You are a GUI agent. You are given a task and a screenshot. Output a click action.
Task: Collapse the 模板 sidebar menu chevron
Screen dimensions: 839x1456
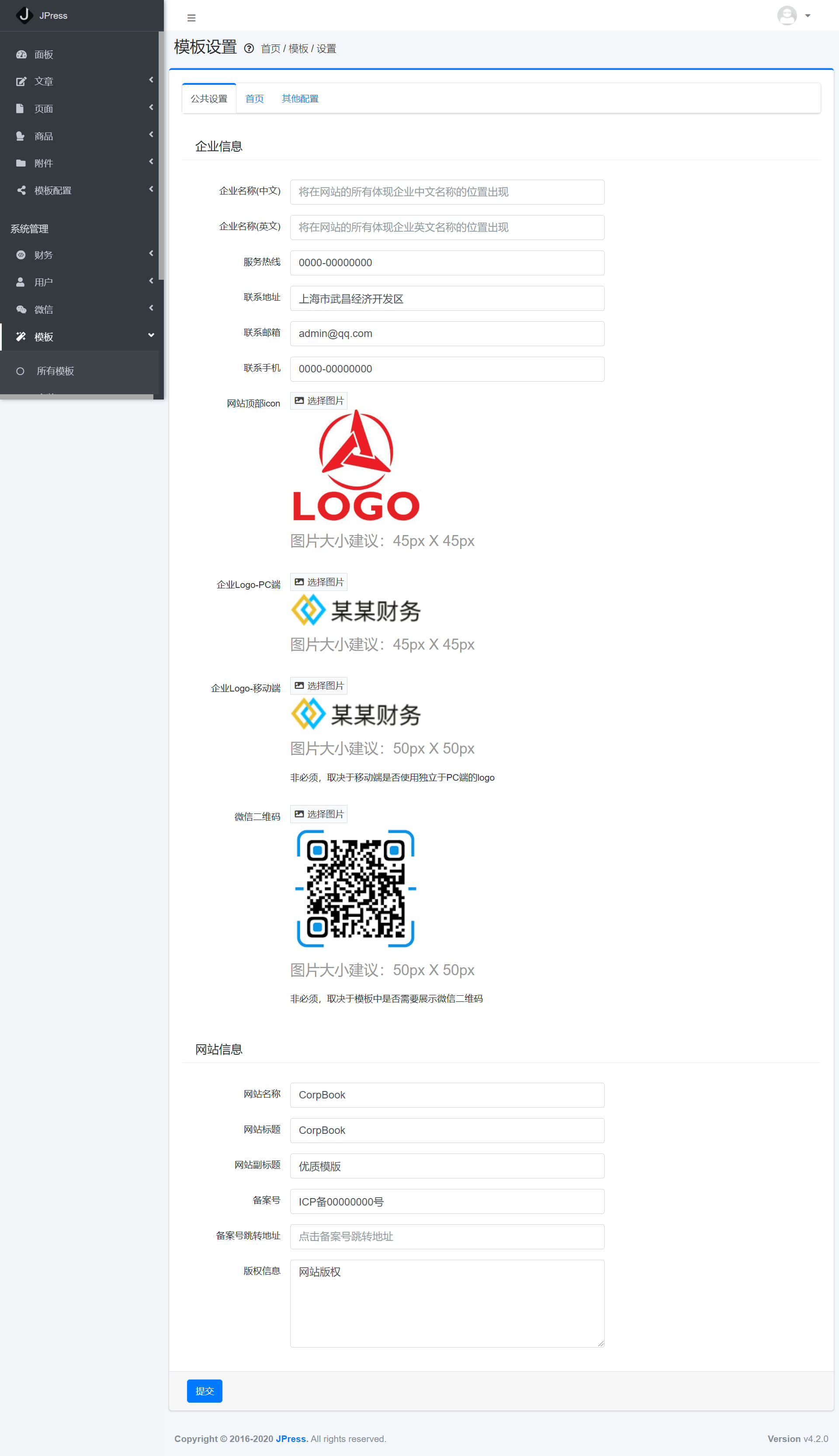(x=151, y=335)
